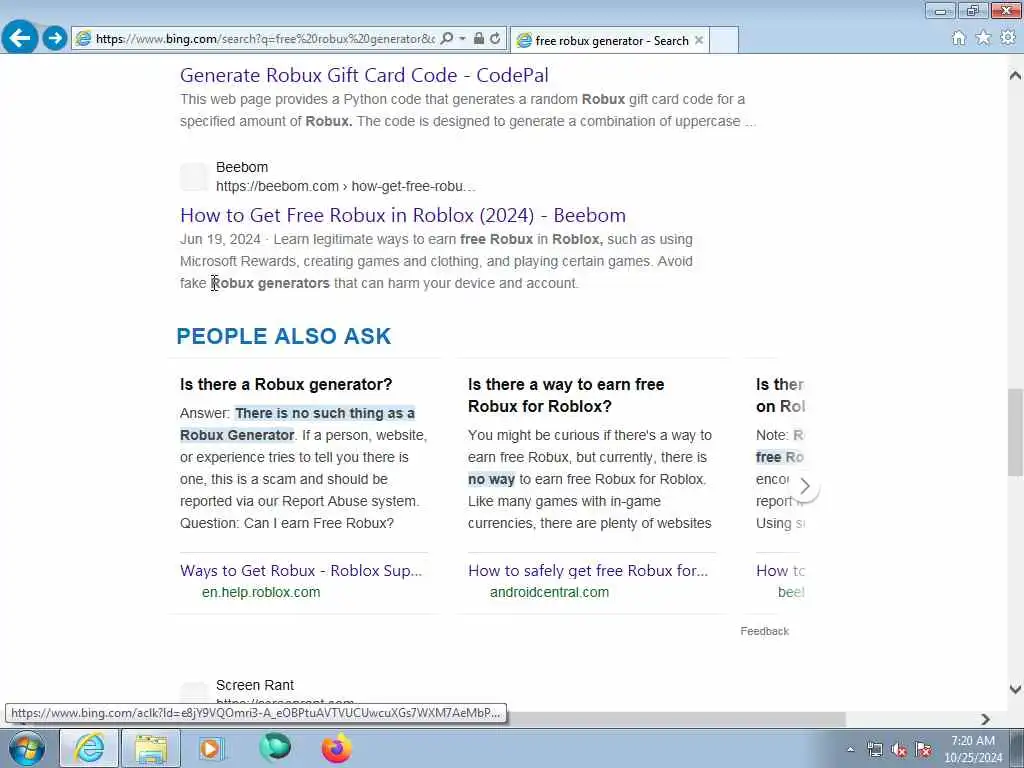Click the taskbar clock showing 7:20 AM
The width and height of the screenshot is (1024, 768).
[x=972, y=749]
